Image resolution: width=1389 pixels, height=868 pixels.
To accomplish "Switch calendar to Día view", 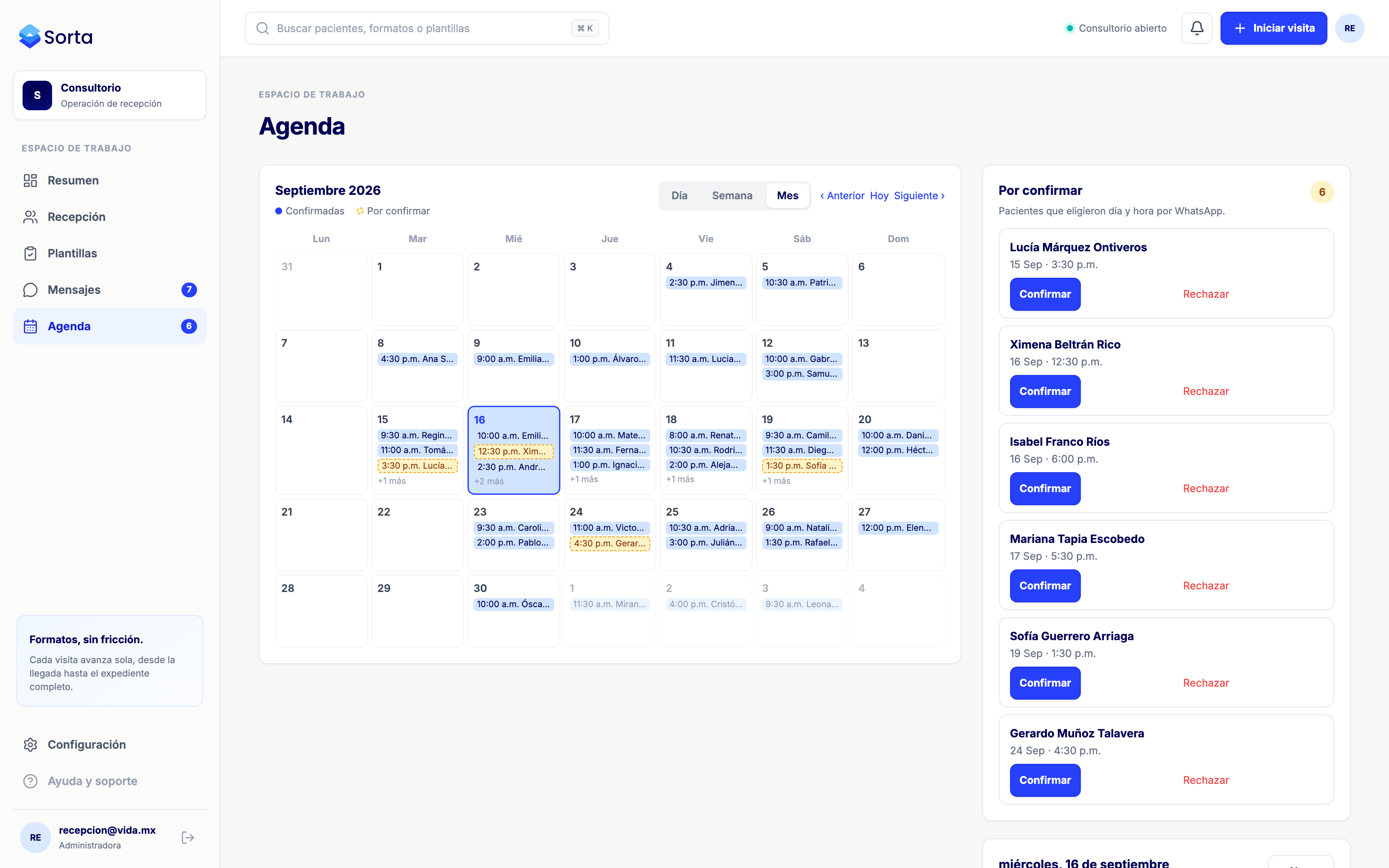I will coord(679,196).
